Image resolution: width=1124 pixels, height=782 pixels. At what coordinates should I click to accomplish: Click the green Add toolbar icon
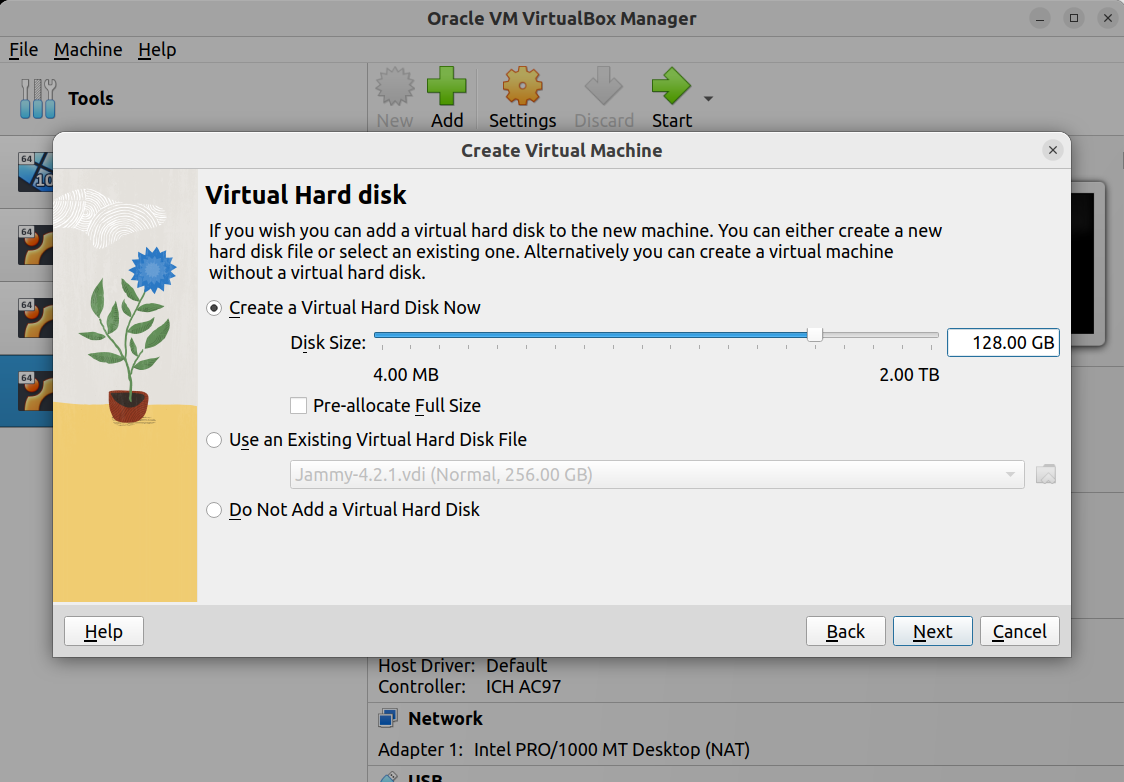click(x=447, y=87)
